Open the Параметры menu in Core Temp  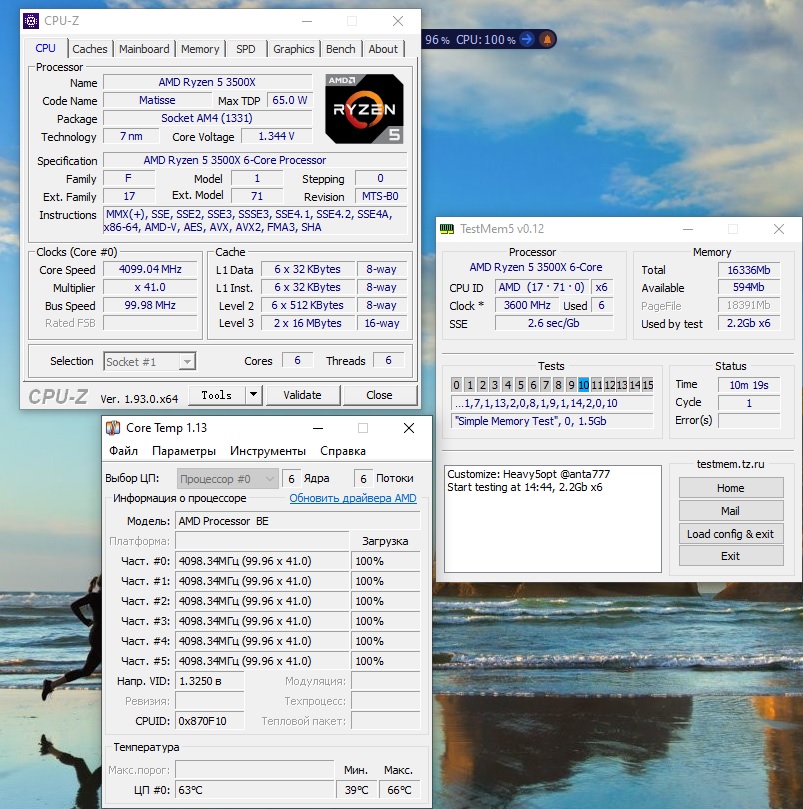pyautogui.click(x=184, y=451)
